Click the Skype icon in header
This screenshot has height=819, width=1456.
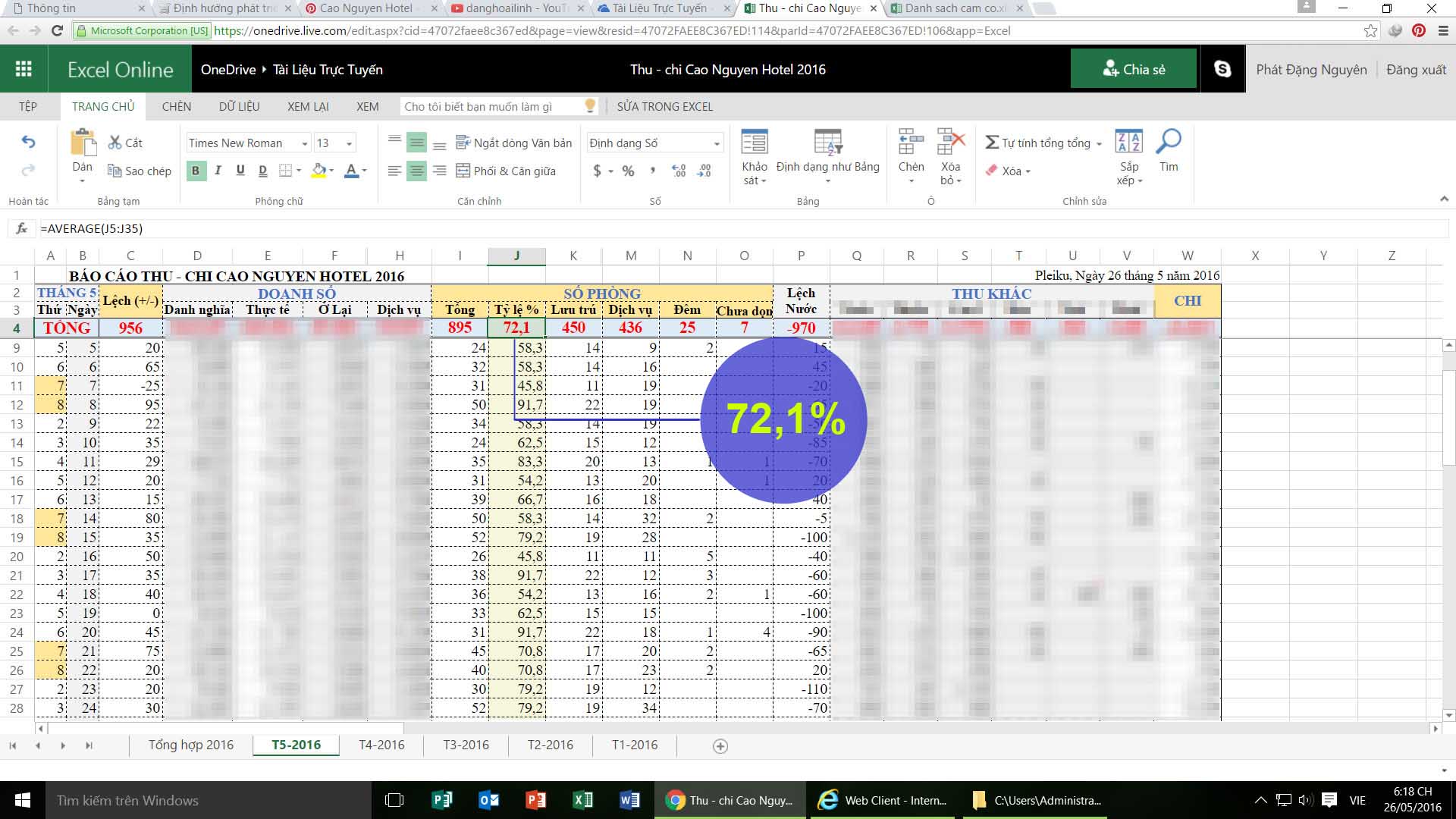coord(1222,69)
